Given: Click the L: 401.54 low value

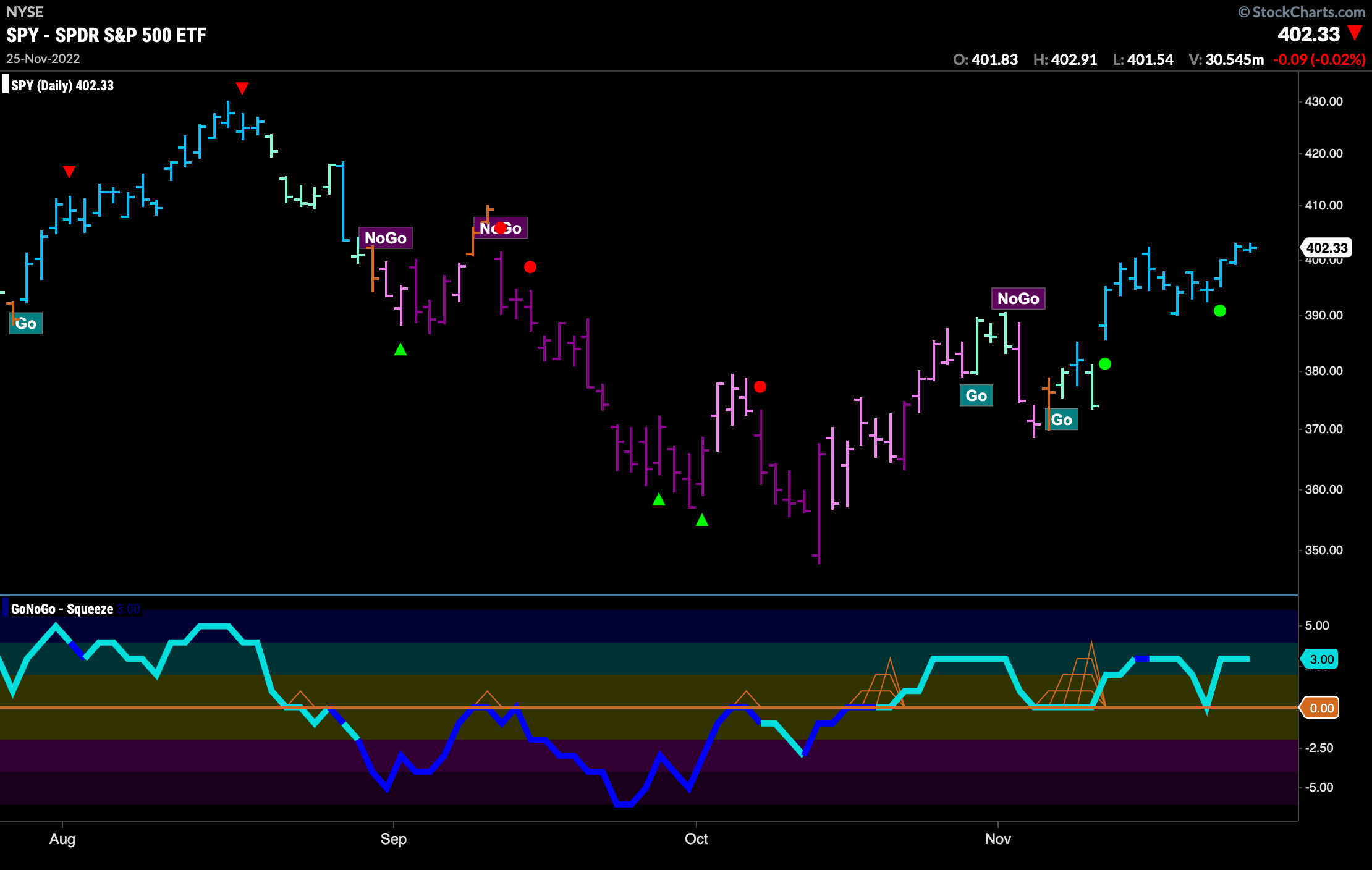Looking at the screenshot, I should [1143, 59].
